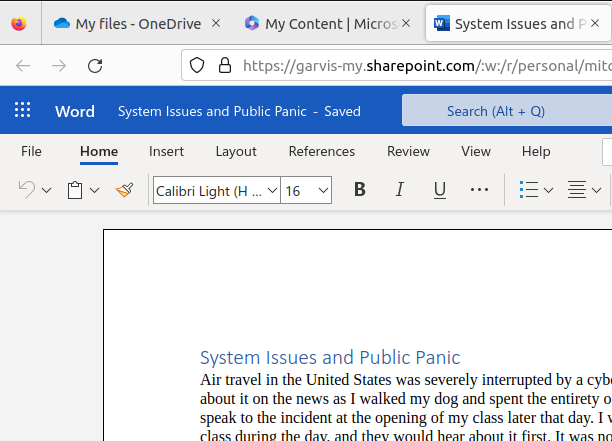
Task: Open the font name dropdown
Action: 216,190
